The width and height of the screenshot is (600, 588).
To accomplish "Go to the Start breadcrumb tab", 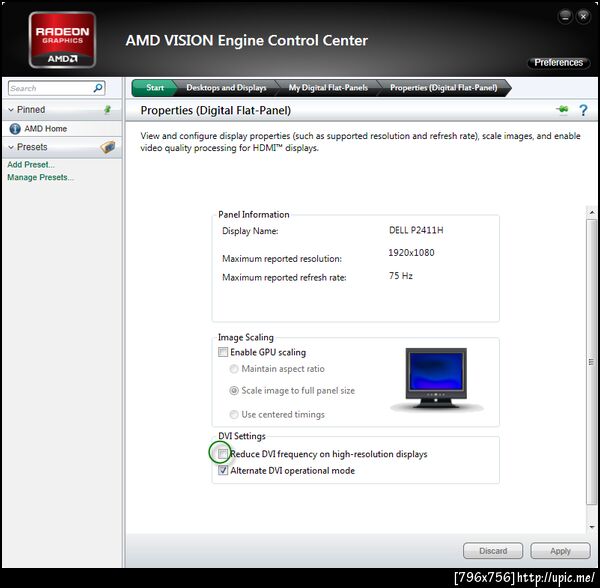I will tap(155, 88).
